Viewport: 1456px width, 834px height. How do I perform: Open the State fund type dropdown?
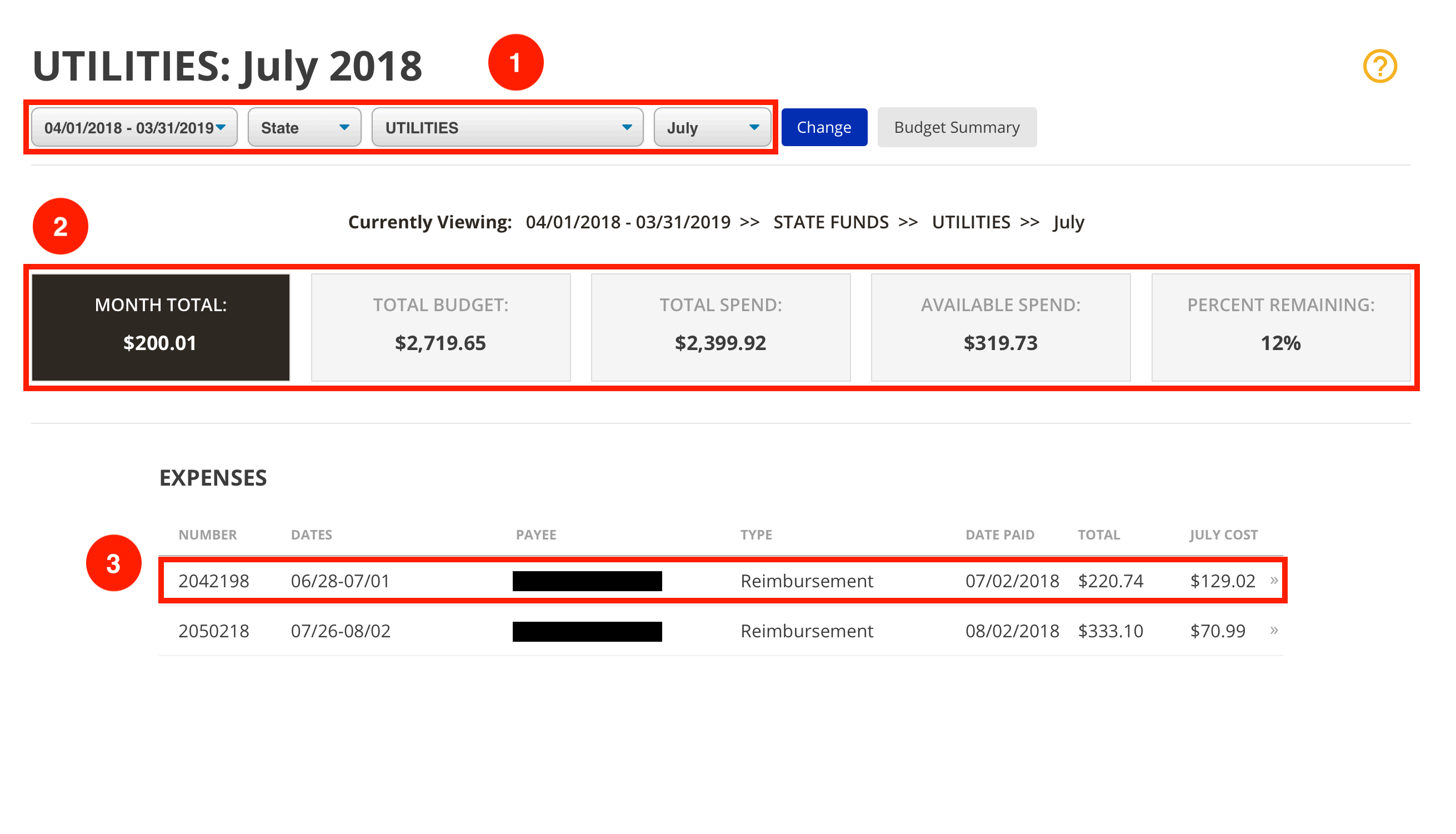click(304, 127)
